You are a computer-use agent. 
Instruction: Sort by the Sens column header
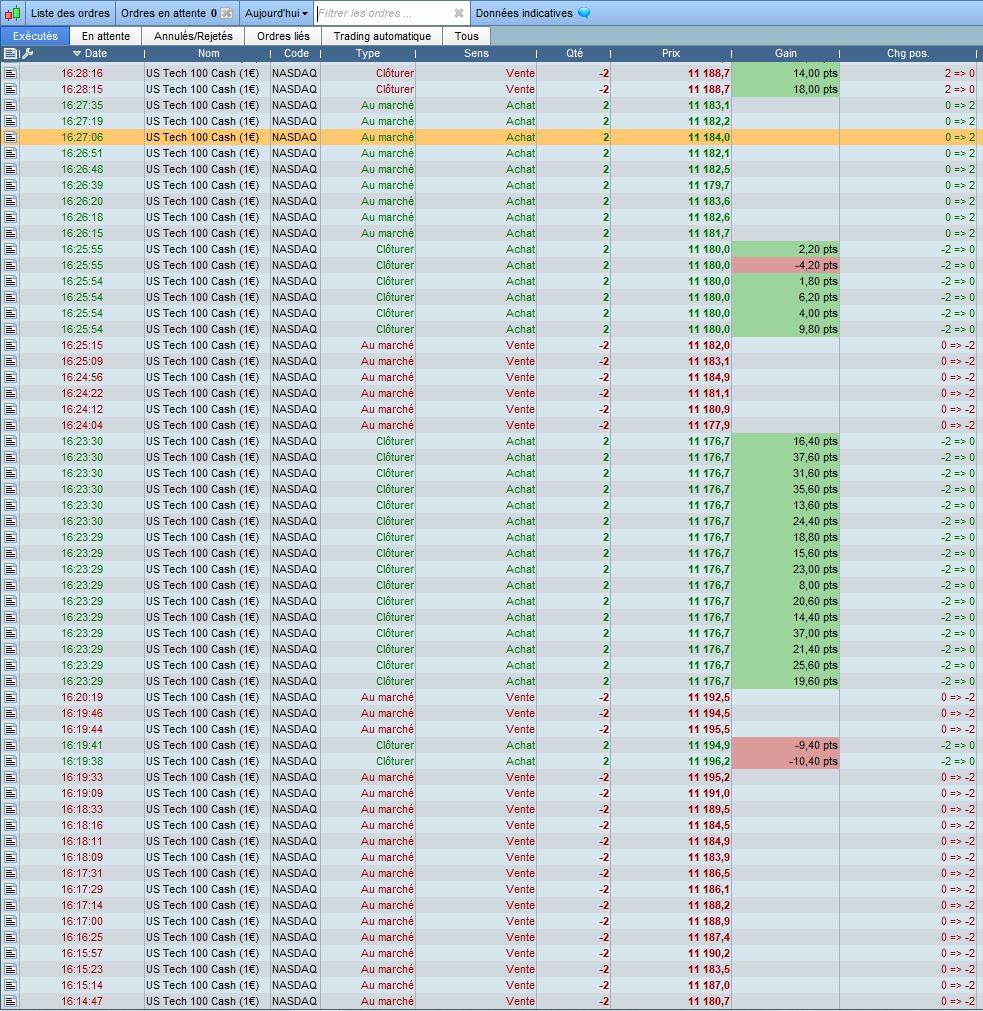point(476,54)
